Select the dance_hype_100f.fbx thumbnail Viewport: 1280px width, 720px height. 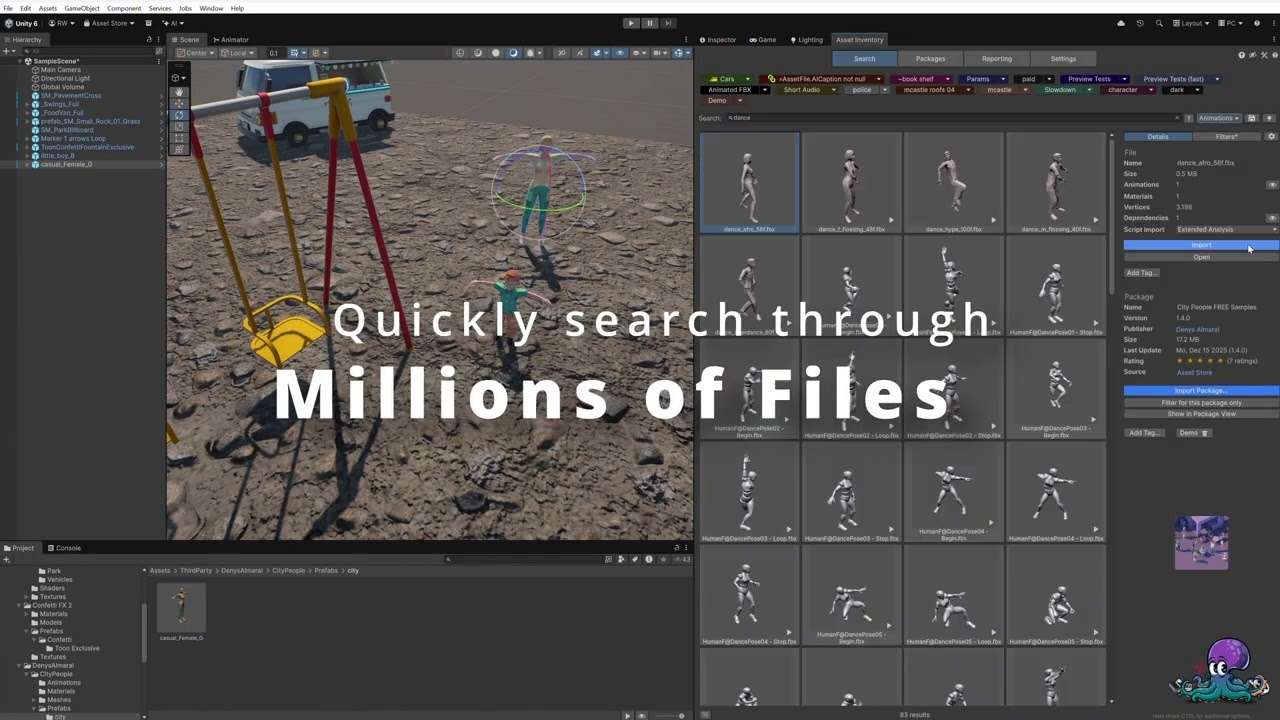click(953, 184)
